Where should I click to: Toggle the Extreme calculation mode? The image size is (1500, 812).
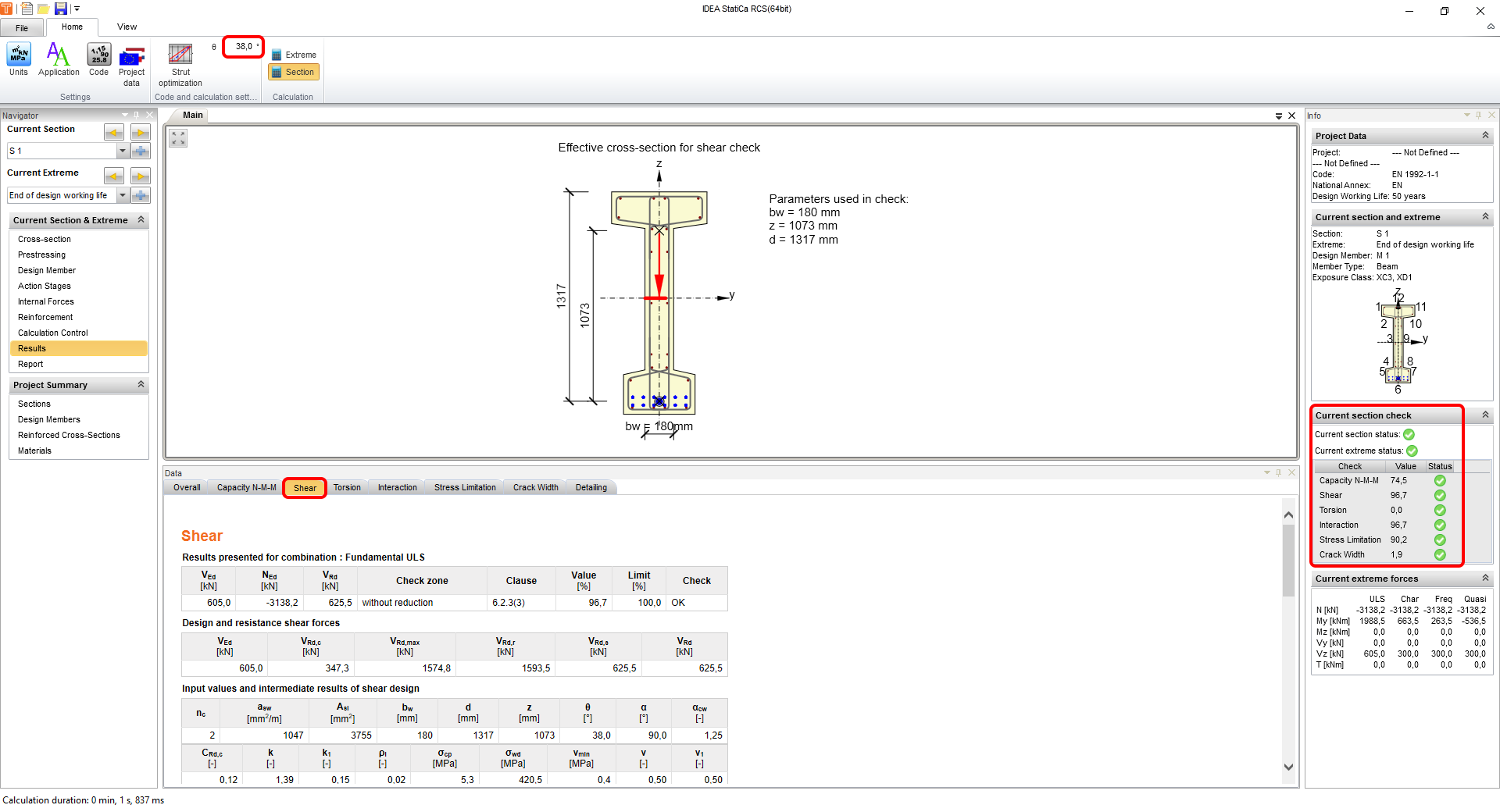[294, 55]
